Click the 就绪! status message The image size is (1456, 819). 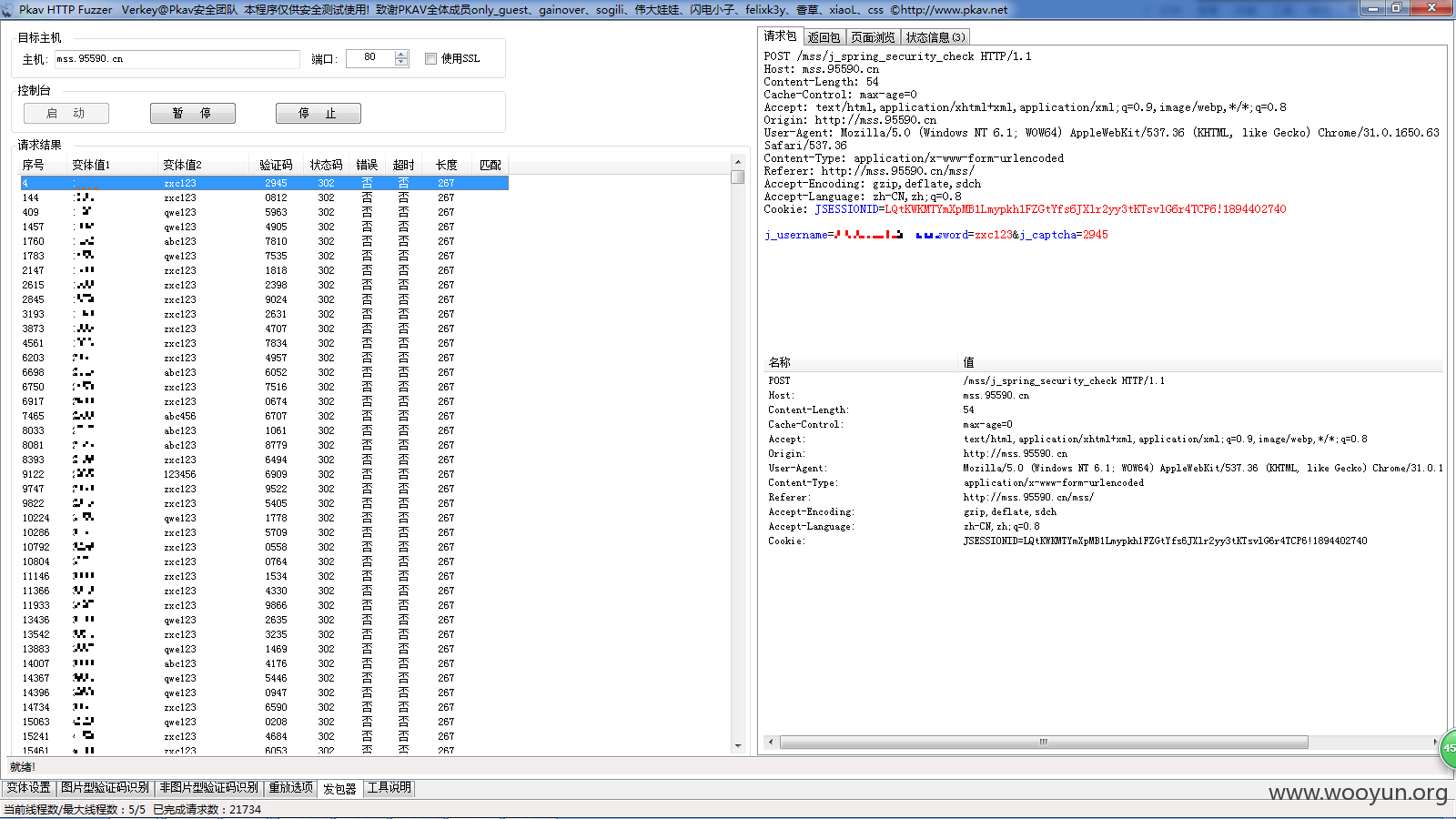click(x=23, y=767)
